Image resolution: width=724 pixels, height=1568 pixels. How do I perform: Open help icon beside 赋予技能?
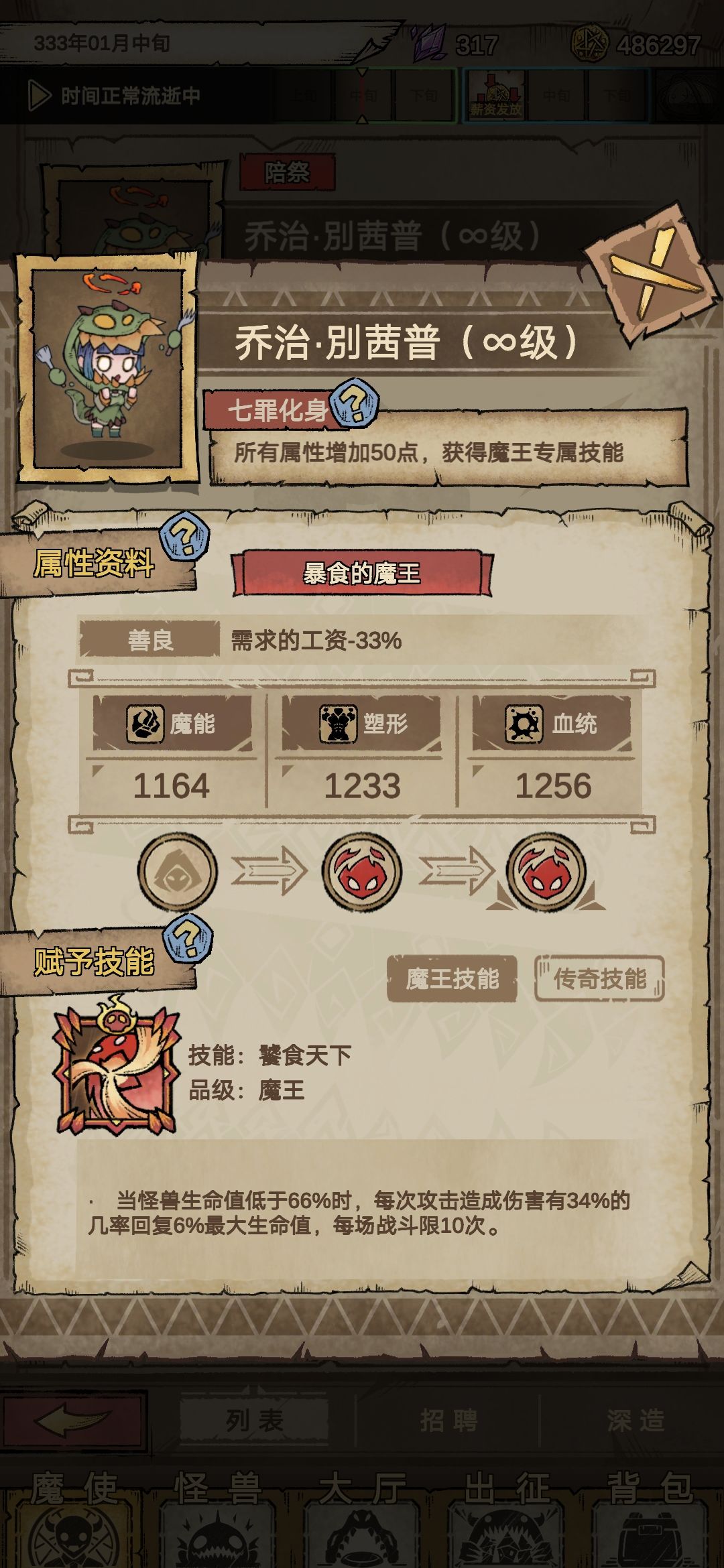pos(188,938)
